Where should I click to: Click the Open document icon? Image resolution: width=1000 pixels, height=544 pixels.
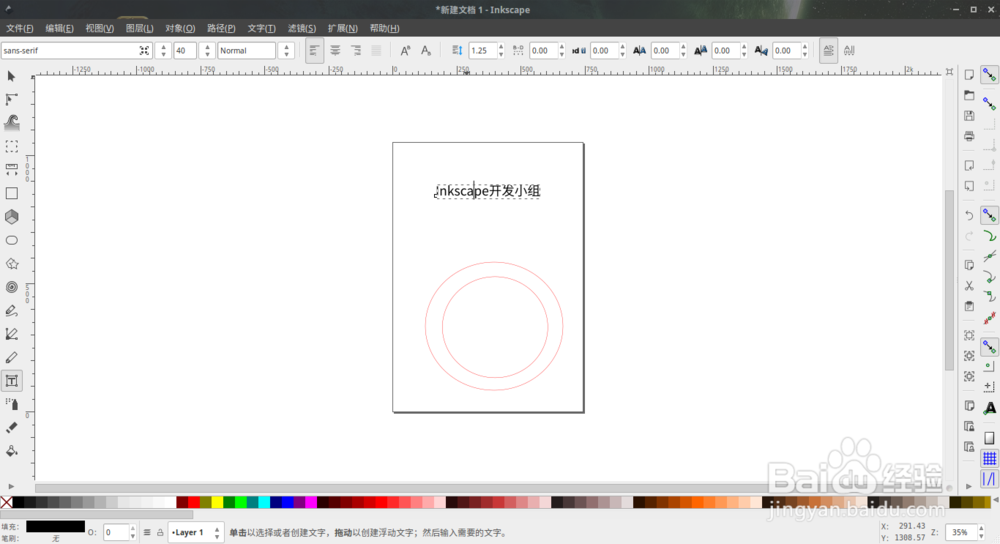[969, 96]
